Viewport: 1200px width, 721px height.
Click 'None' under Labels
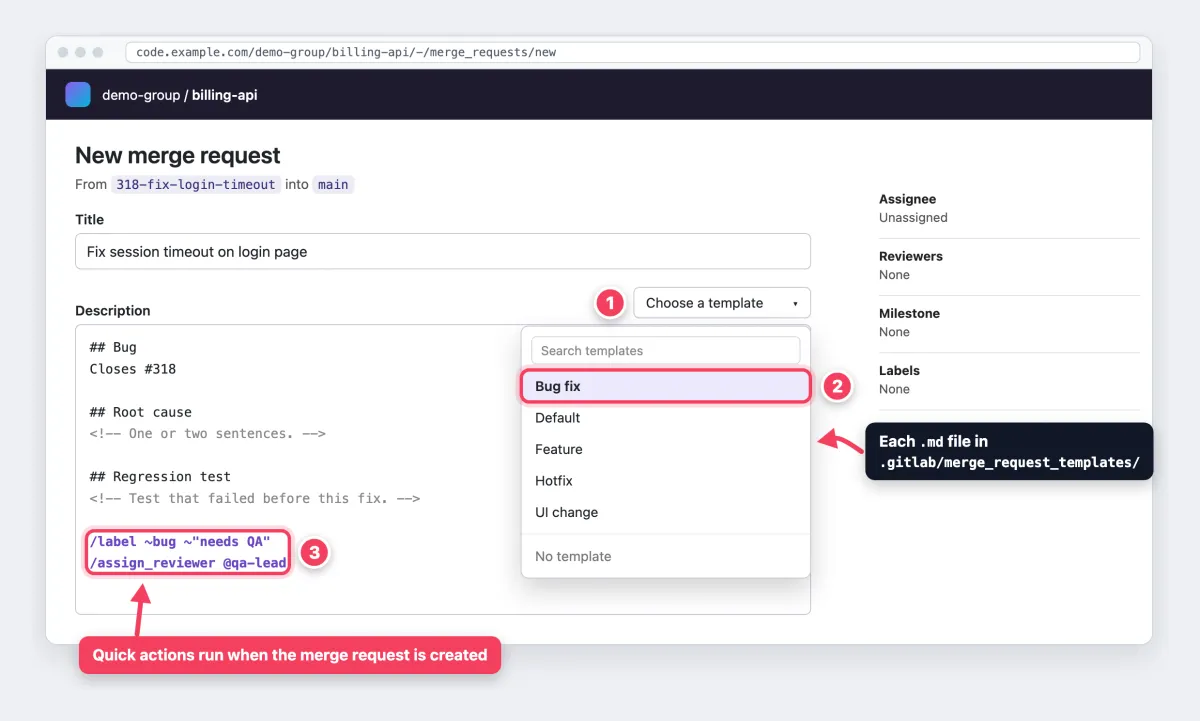pos(894,389)
